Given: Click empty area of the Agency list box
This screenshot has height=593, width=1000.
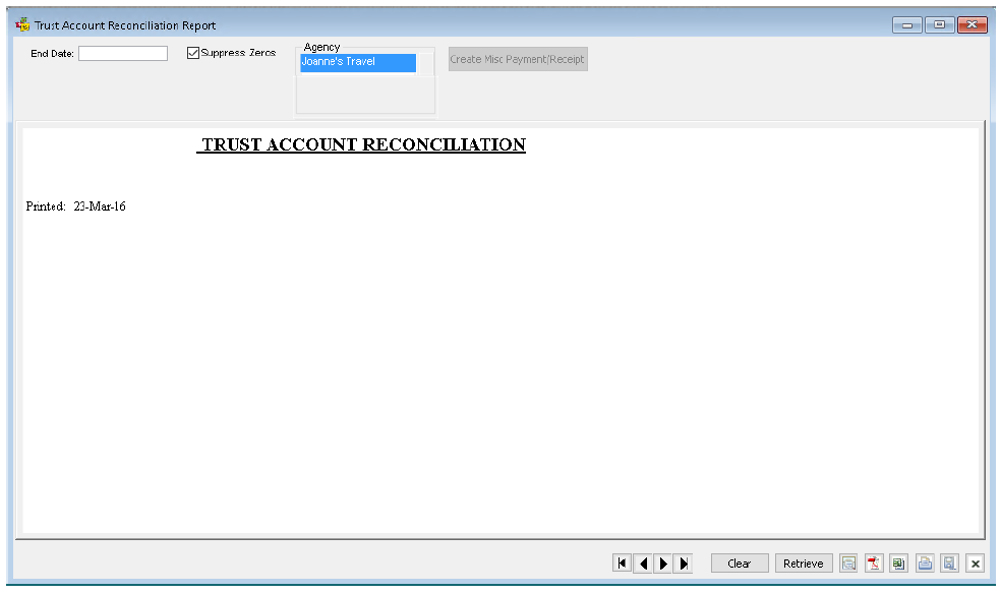Looking at the screenshot, I should 365,95.
